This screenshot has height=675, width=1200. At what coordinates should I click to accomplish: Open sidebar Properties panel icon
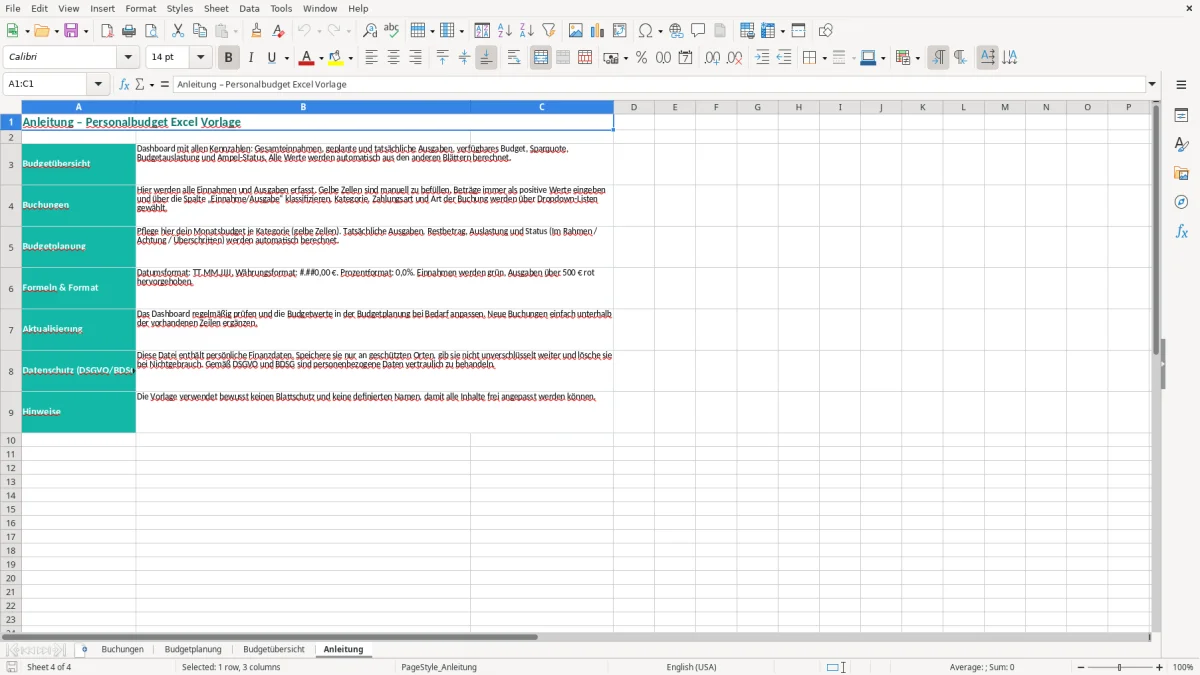point(1181,116)
